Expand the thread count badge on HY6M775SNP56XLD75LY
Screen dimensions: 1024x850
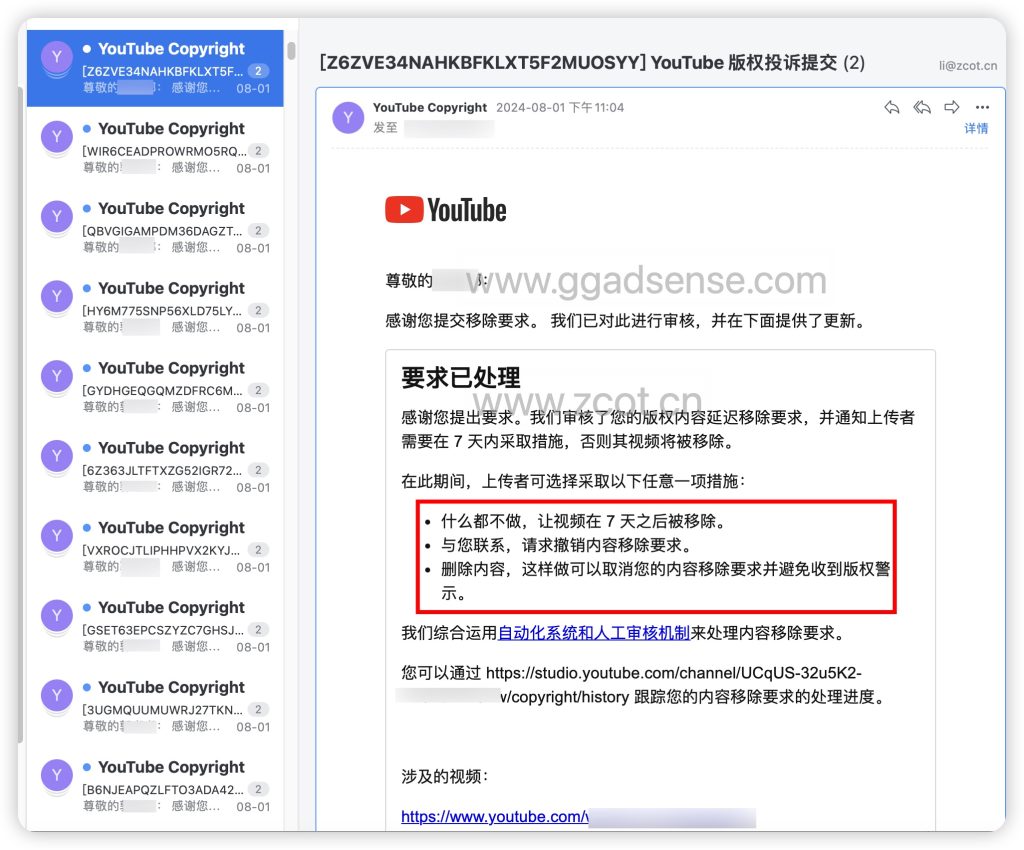tap(259, 310)
